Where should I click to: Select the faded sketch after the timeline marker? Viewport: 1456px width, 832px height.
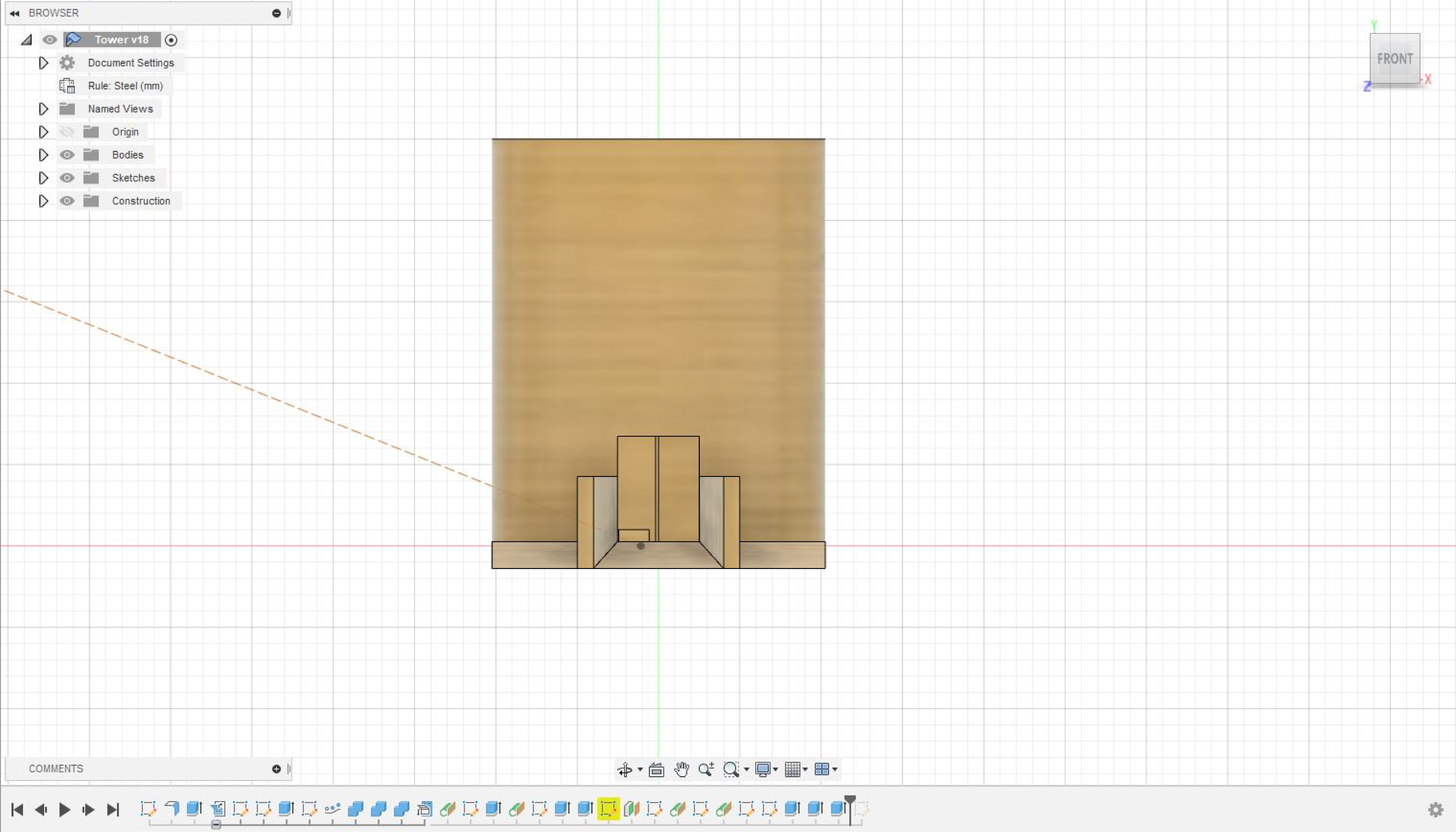pyautogui.click(x=862, y=809)
